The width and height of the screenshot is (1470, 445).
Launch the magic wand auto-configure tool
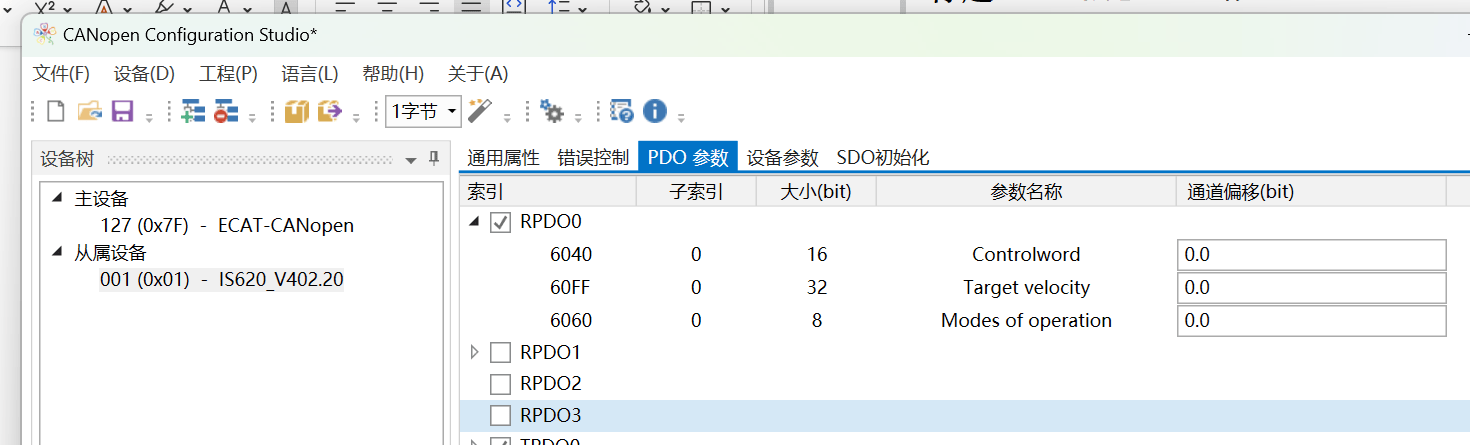[480, 111]
